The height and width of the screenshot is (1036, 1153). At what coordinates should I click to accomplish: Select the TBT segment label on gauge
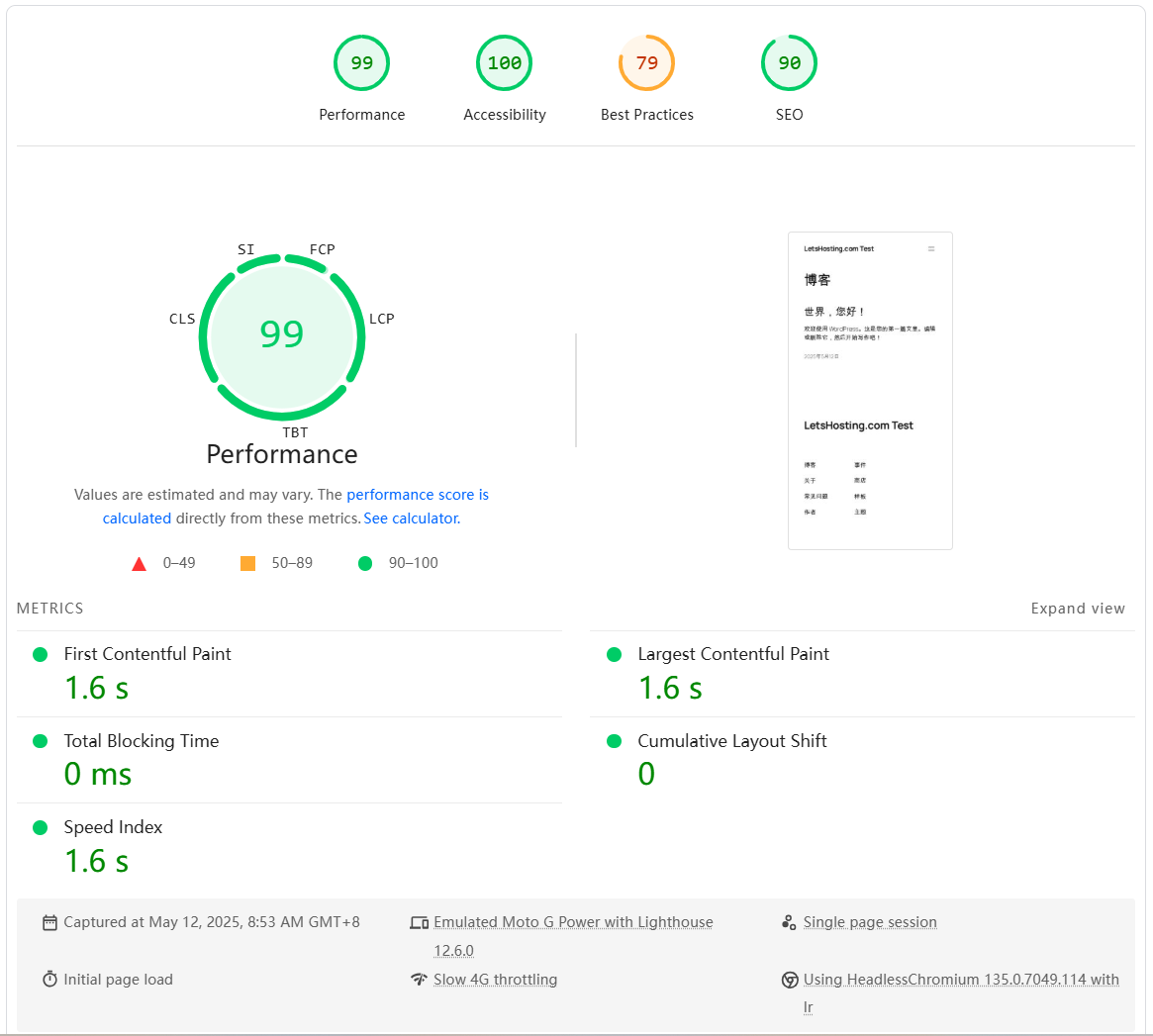(295, 432)
